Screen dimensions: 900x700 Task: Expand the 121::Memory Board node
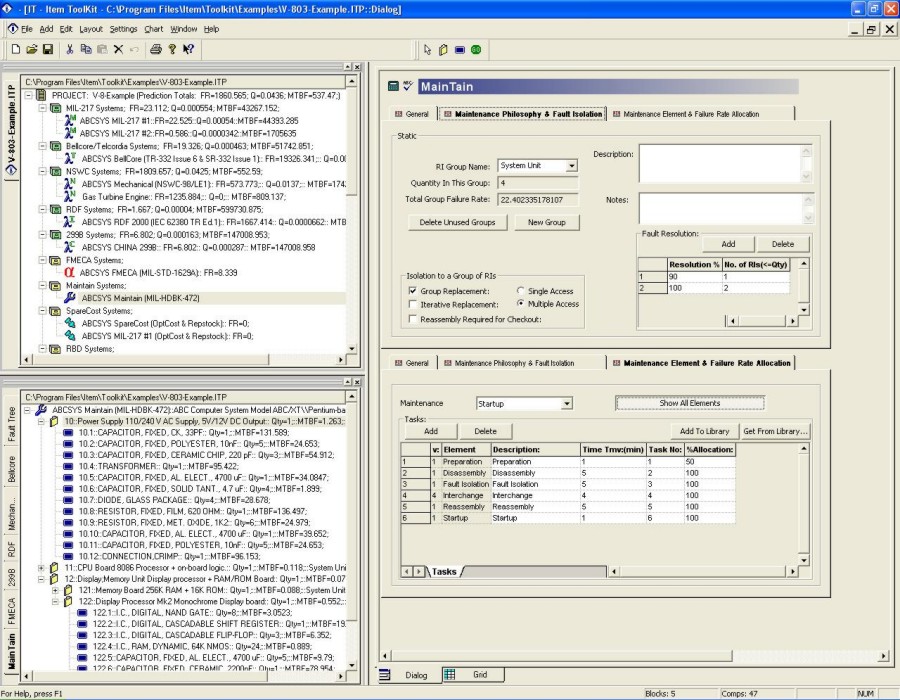55,590
